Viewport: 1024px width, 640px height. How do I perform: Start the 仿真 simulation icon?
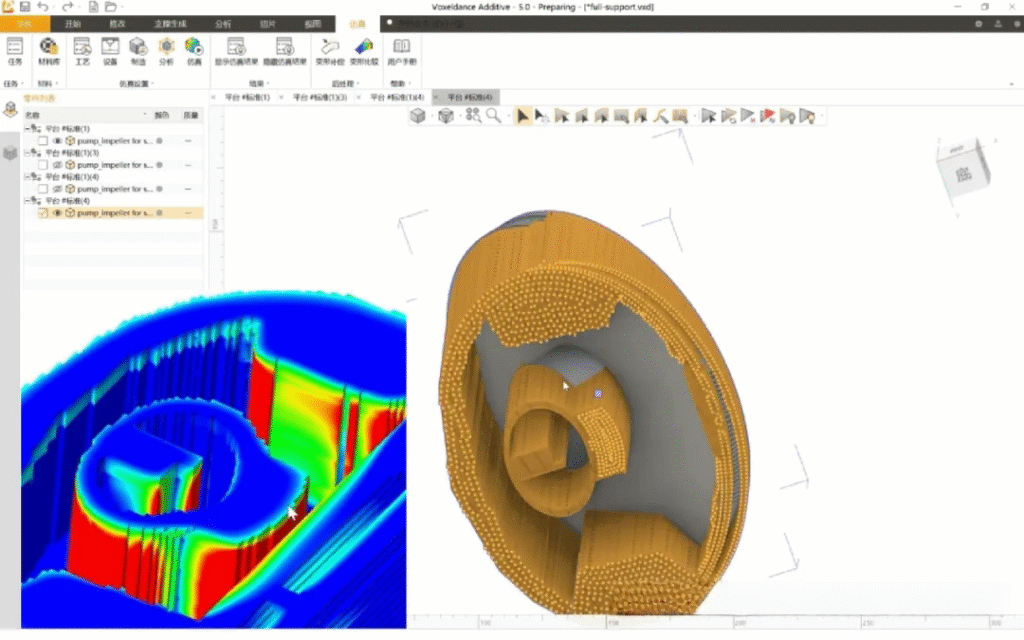(193, 49)
